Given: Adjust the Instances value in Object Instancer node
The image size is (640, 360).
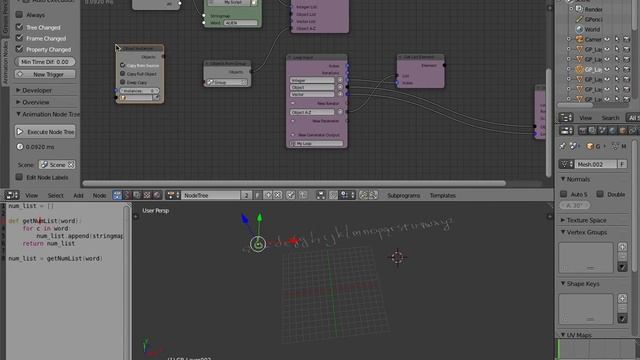Looking at the screenshot, I should (x=139, y=91).
